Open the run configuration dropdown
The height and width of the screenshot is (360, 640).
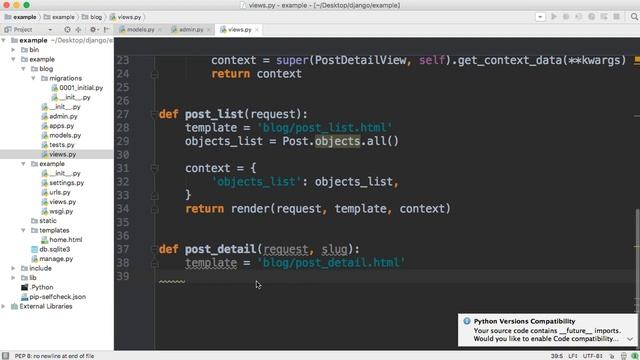(x=540, y=17)
